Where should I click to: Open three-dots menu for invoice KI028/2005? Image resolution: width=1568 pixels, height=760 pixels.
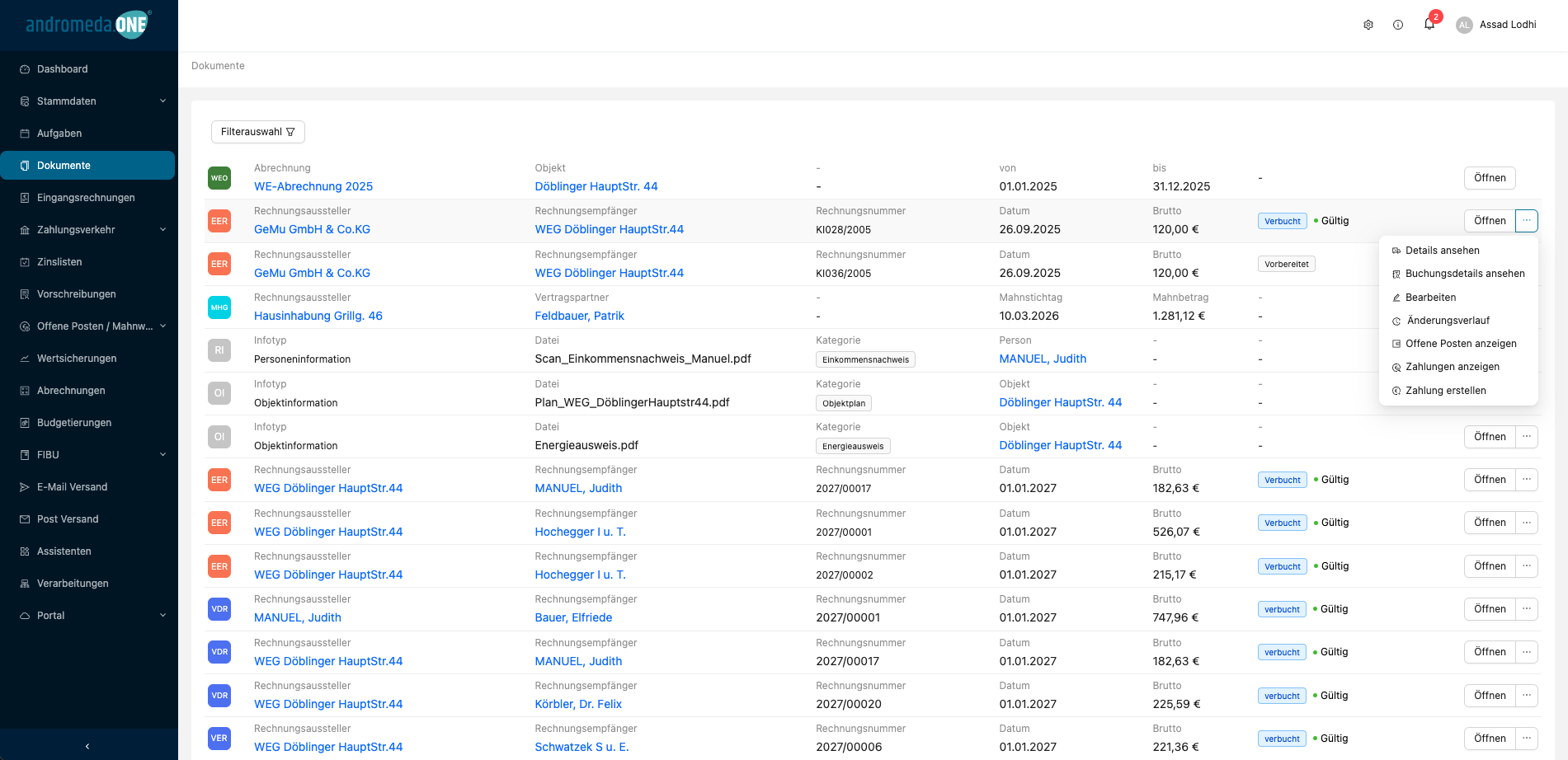[x=1527, y=221]
